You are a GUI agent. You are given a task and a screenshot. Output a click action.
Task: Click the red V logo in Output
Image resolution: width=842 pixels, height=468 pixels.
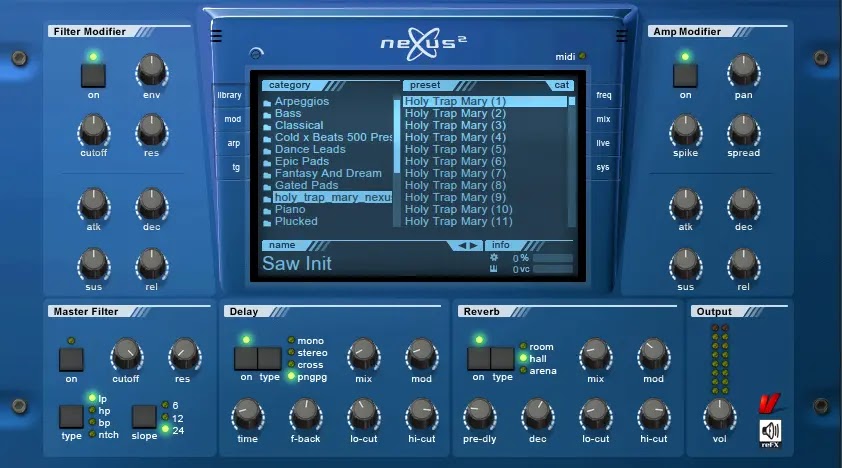tap(770, 404)
